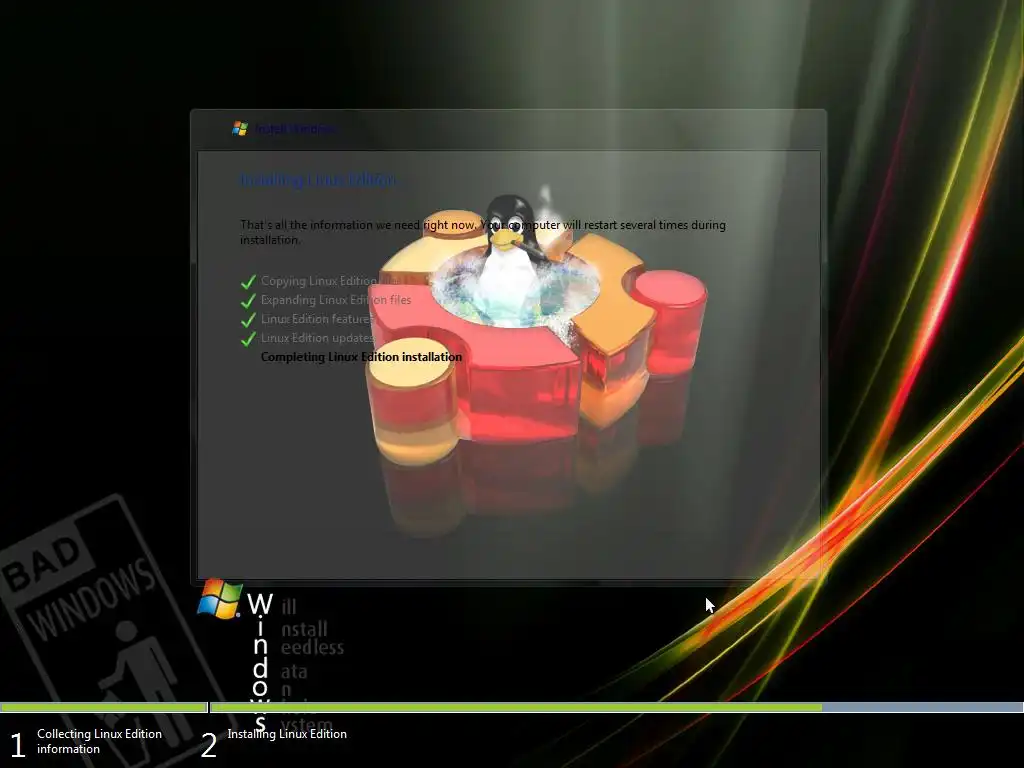This screenshot has height=768, width=1024.
Task: Click the first progress bar segment for step 1
Action: (103, 707)
